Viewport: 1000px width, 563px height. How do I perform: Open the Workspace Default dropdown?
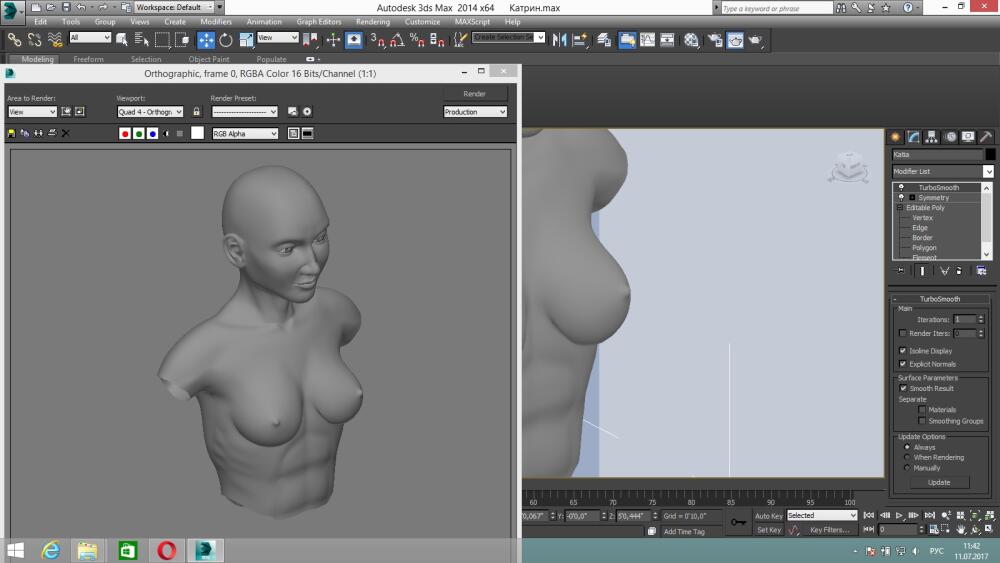click(175, 7)
